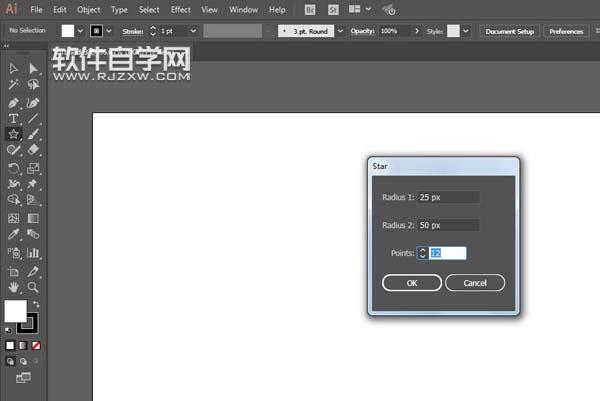Confirm the Star dialog with OK
Viewport: 600px width, 401px height.
(412, 283)
